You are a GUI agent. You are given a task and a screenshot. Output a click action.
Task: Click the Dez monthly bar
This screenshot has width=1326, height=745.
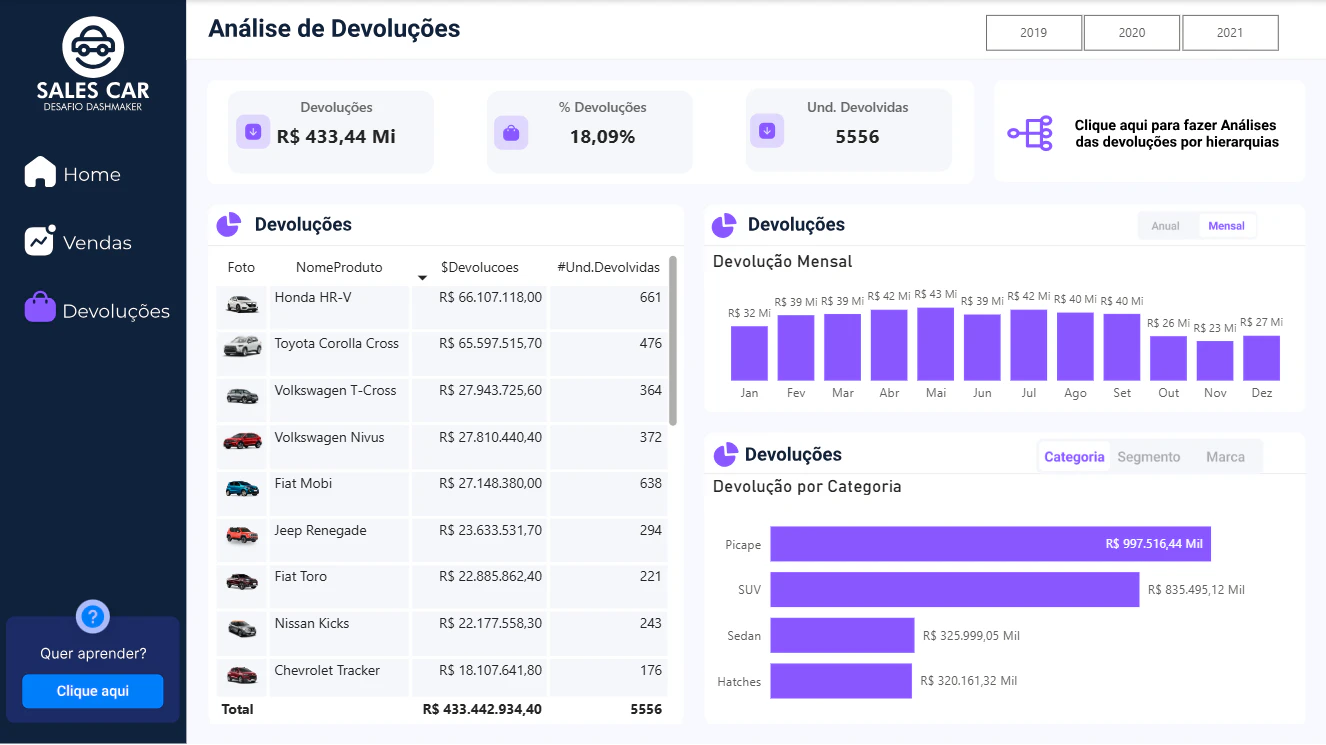(1262, 358)
